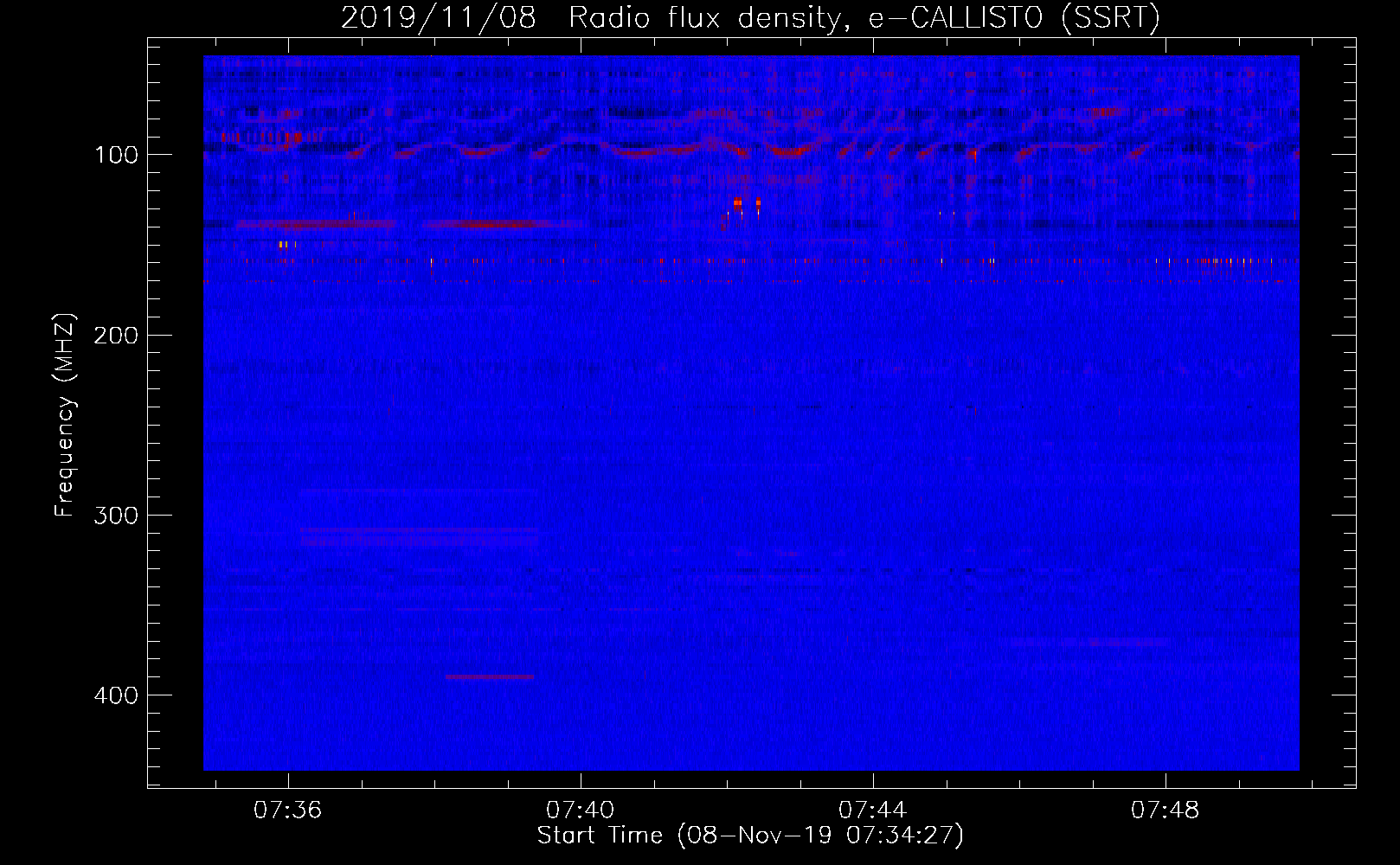This screenshot has width=1400, height=865.
Task: Click the time tick label '07:48'
Action: pos(1166,810)
